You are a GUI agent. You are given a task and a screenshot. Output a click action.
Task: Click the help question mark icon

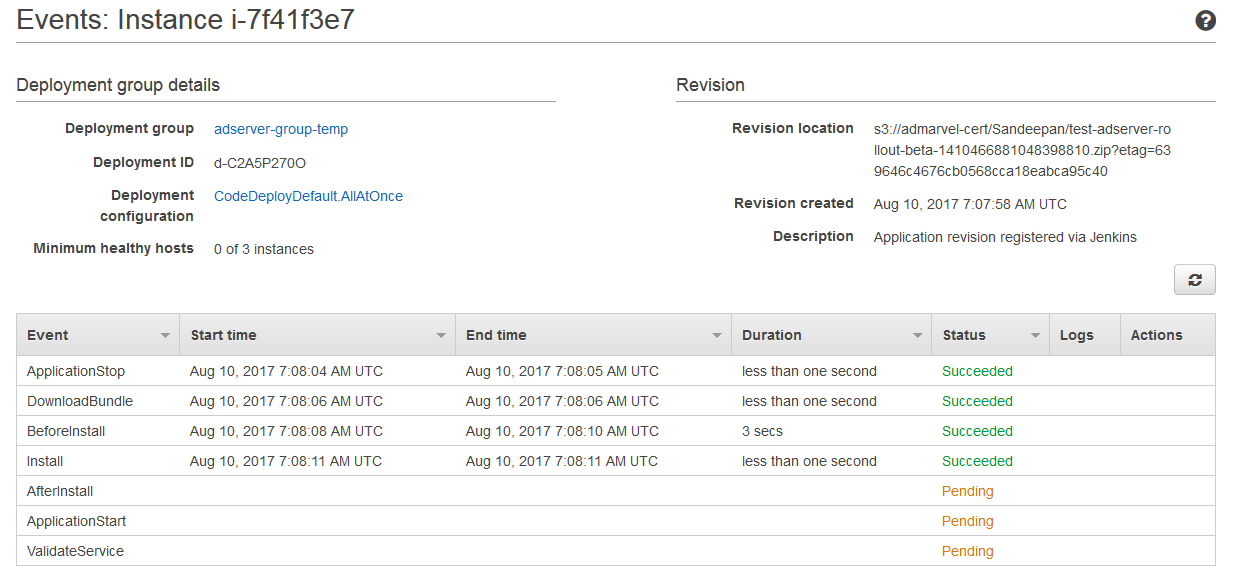click(1205, 21)
